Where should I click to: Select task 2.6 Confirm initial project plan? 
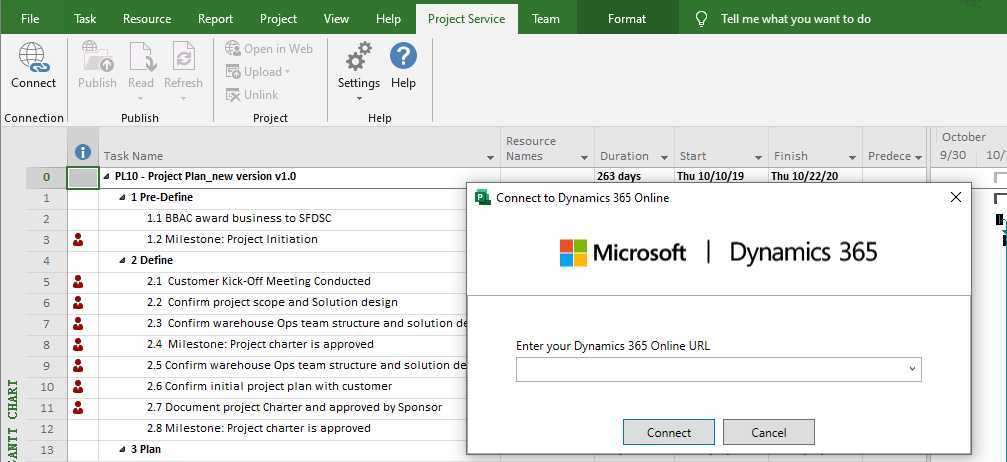click(269, 386)
